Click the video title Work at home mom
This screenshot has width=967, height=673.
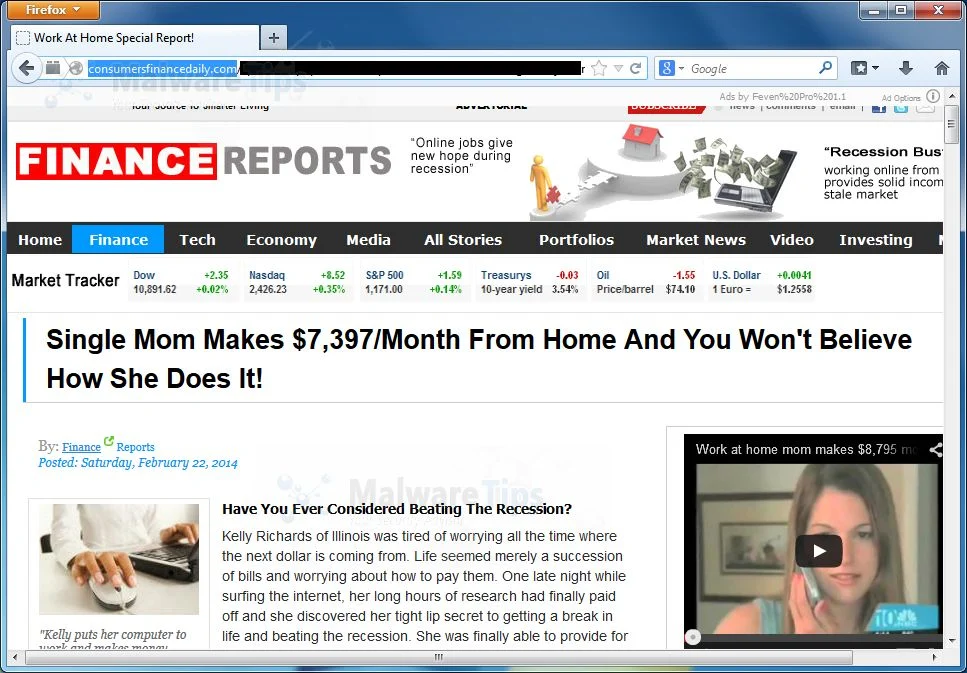805,450
